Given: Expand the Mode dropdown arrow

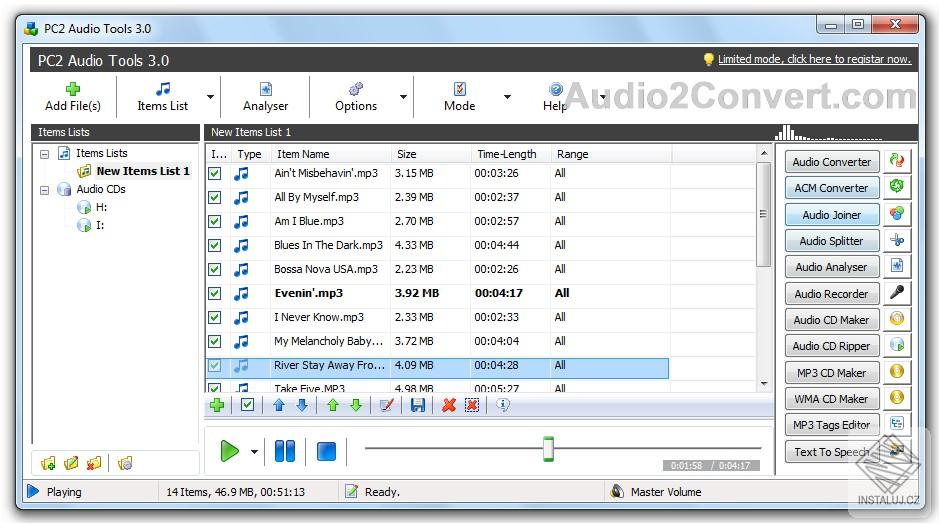Looking at the screenshot, I should pos(507,96).
